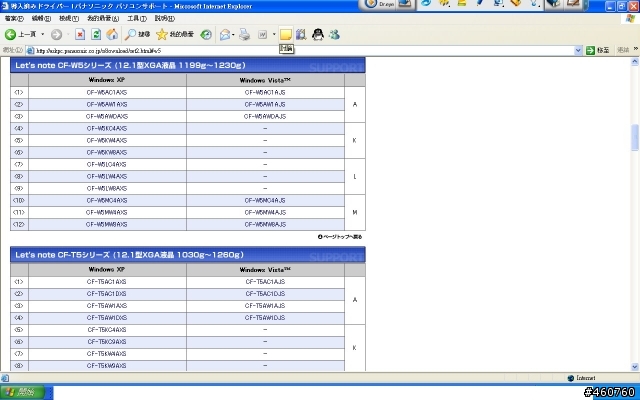This screenshot has width=640, height=400.
Task: Click the vertical scrollbar down arrow
Action: coord(635,367)
